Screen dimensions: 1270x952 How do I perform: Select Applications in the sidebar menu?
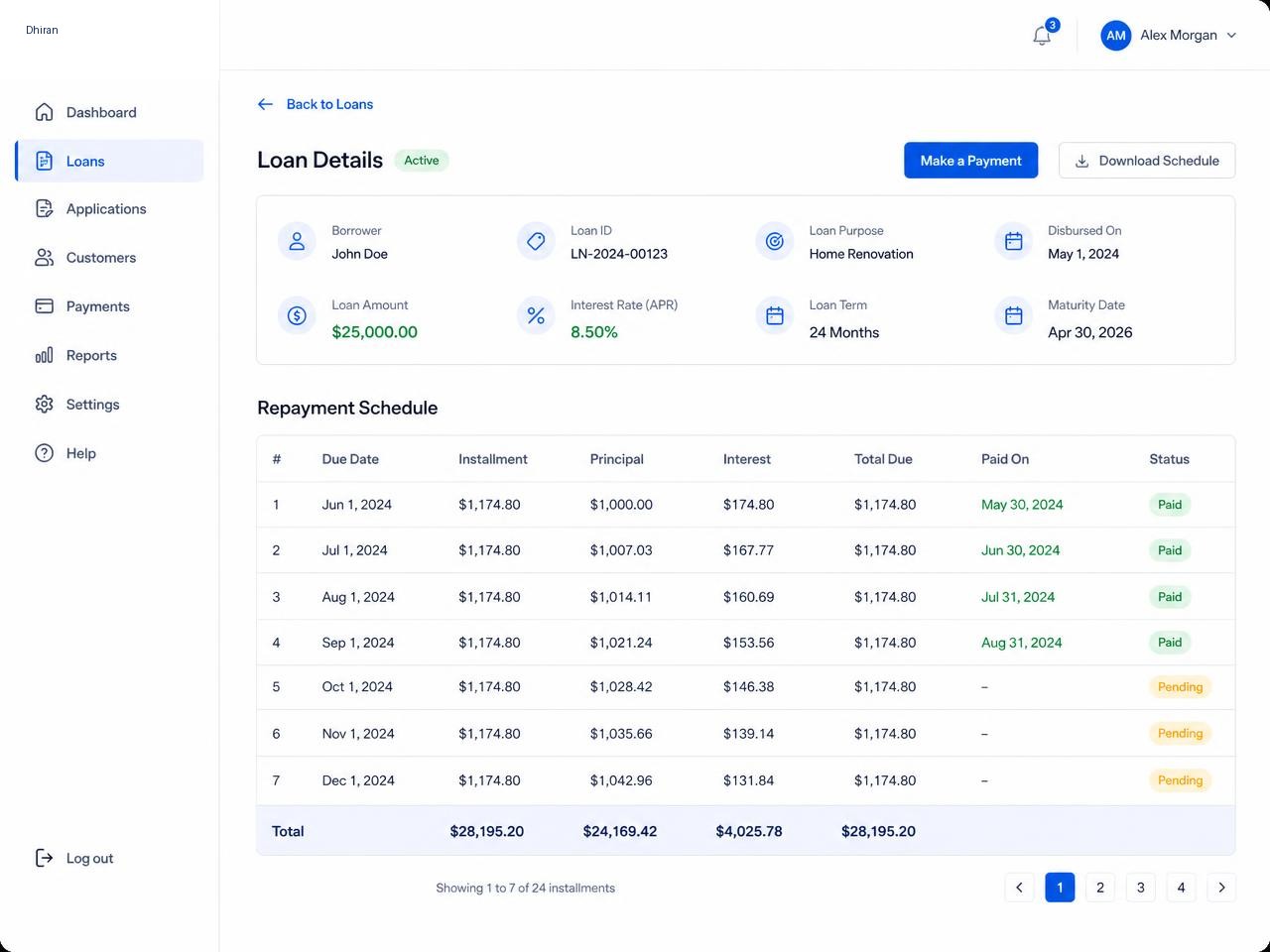click(109, 208)
